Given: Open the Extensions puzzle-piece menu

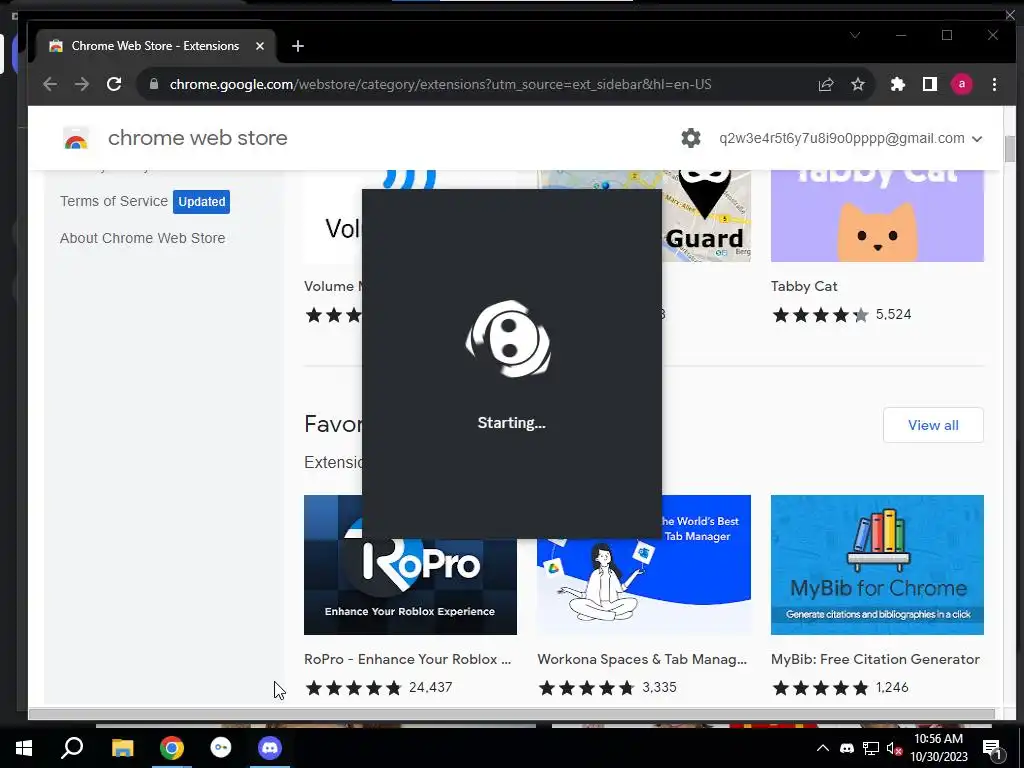Looking at the screenshot, I should pos(898,84).
